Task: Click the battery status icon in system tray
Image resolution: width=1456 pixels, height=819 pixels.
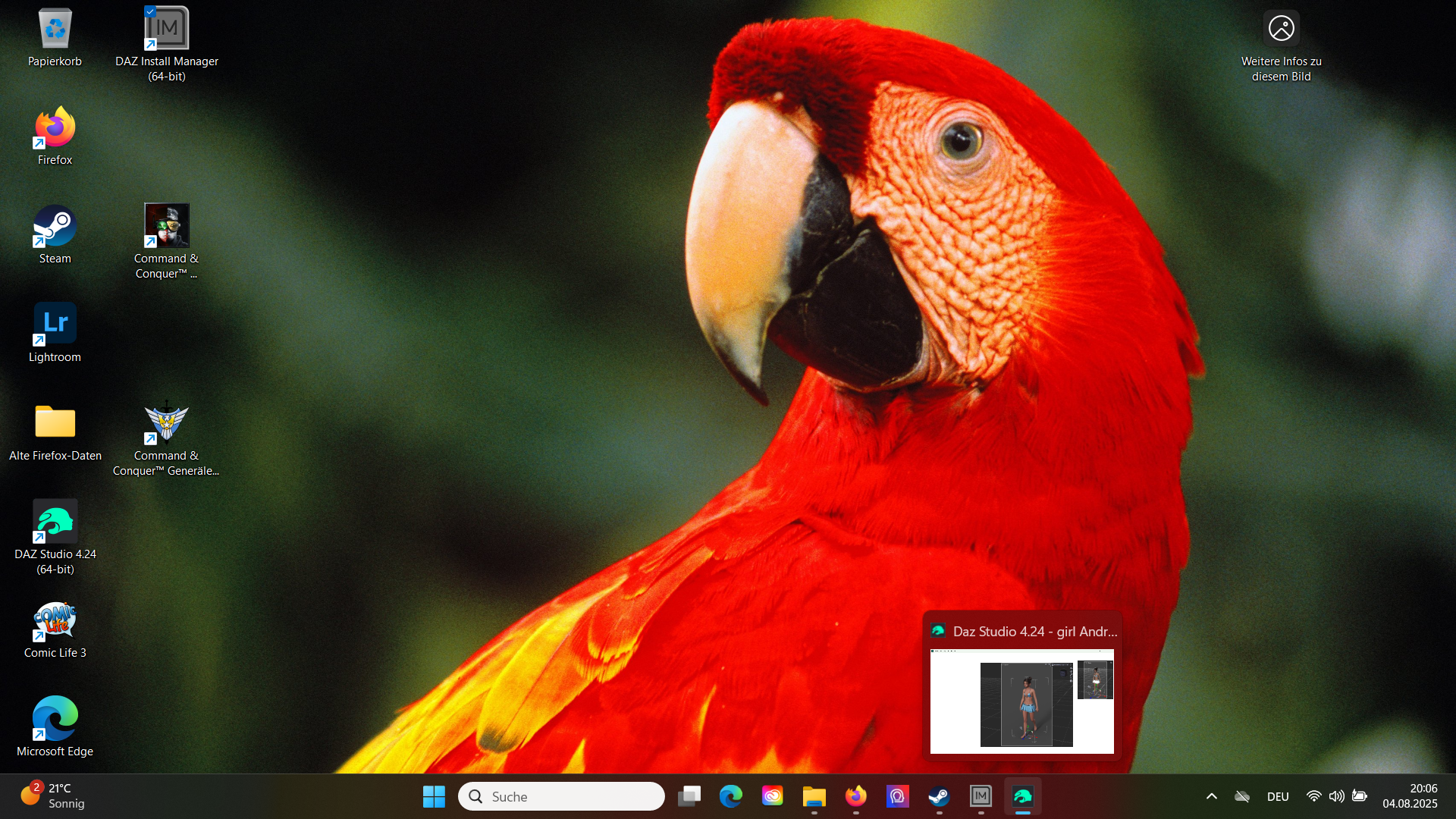Action: click(x=1360, y=796)
